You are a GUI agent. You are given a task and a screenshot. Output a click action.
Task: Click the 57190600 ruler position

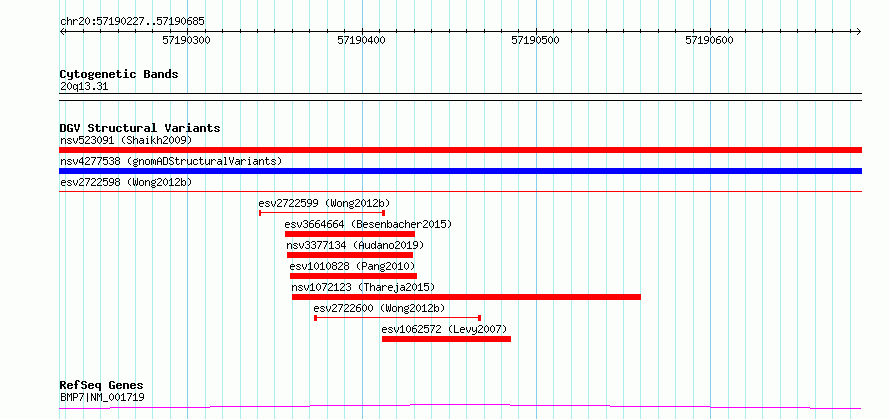(710, 40)
